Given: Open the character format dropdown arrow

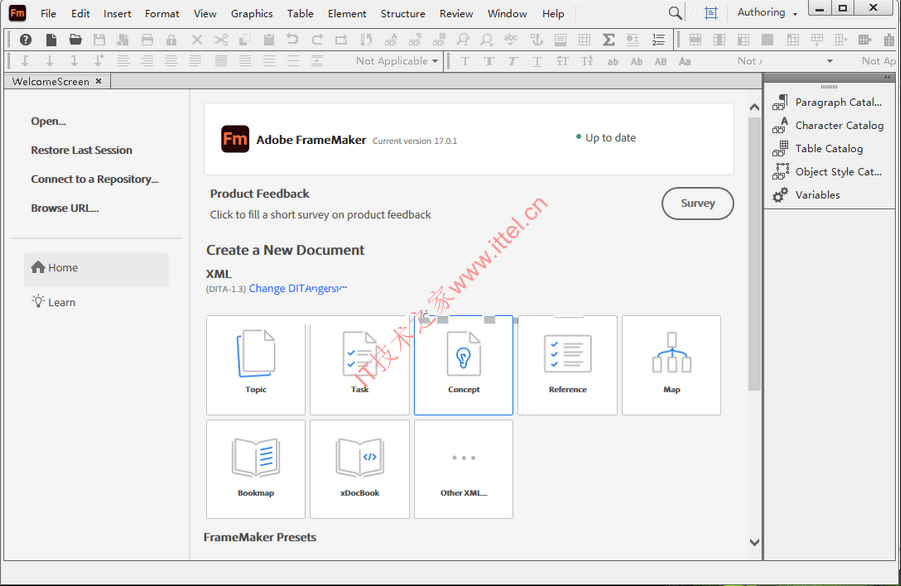Looking at the screenshot, I should coord(830,61).
